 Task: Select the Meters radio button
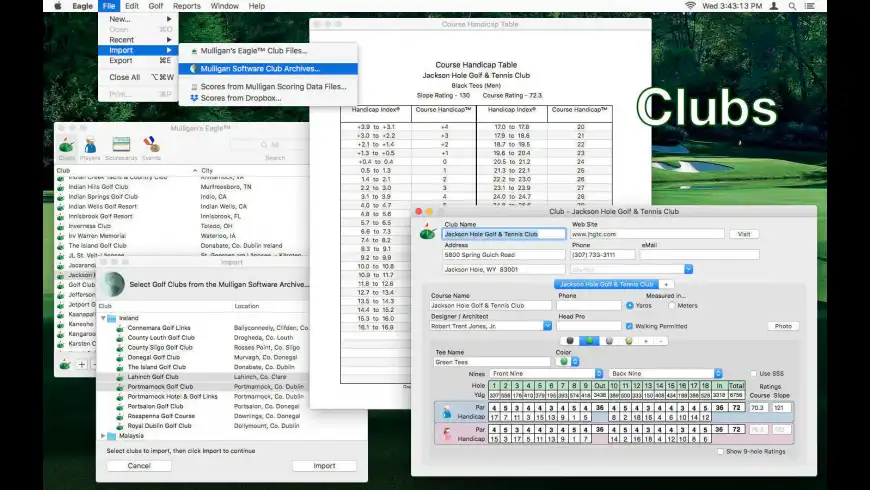[x=672, y=305]
